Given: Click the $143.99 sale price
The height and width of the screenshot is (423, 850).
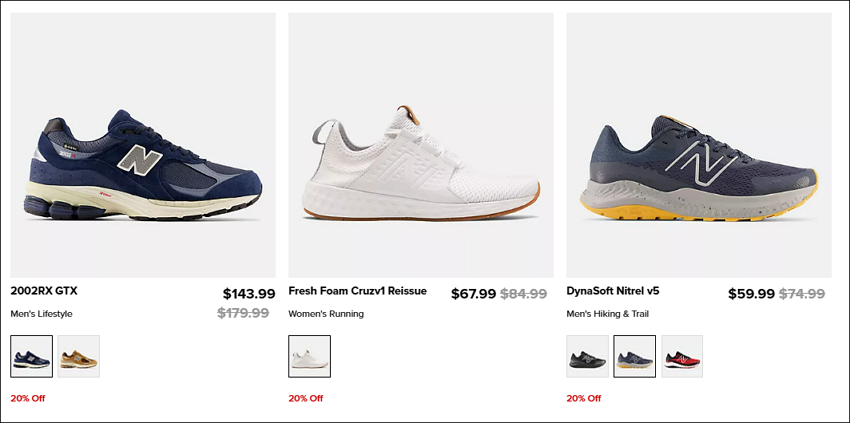Looking at the screenshot, I should (249, 294).
